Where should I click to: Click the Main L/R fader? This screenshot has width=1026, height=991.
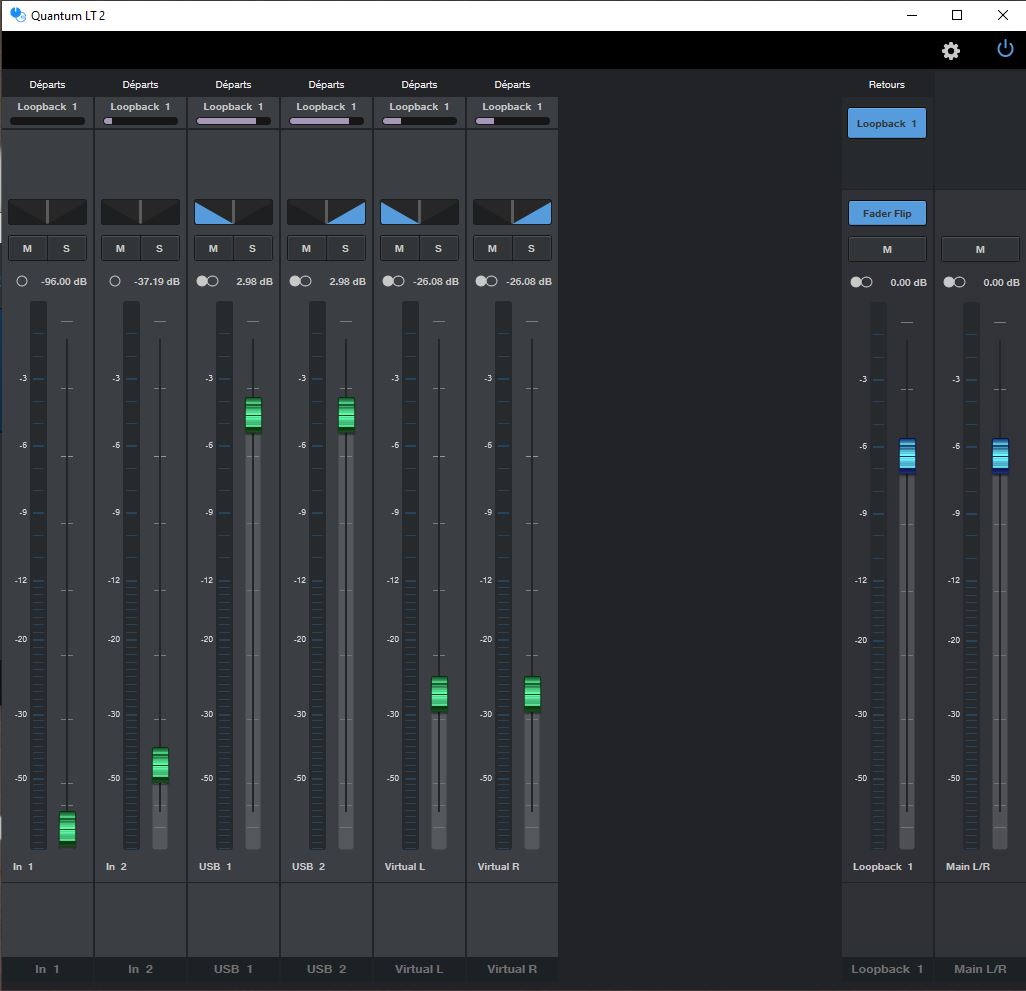(x=999, y=455)
